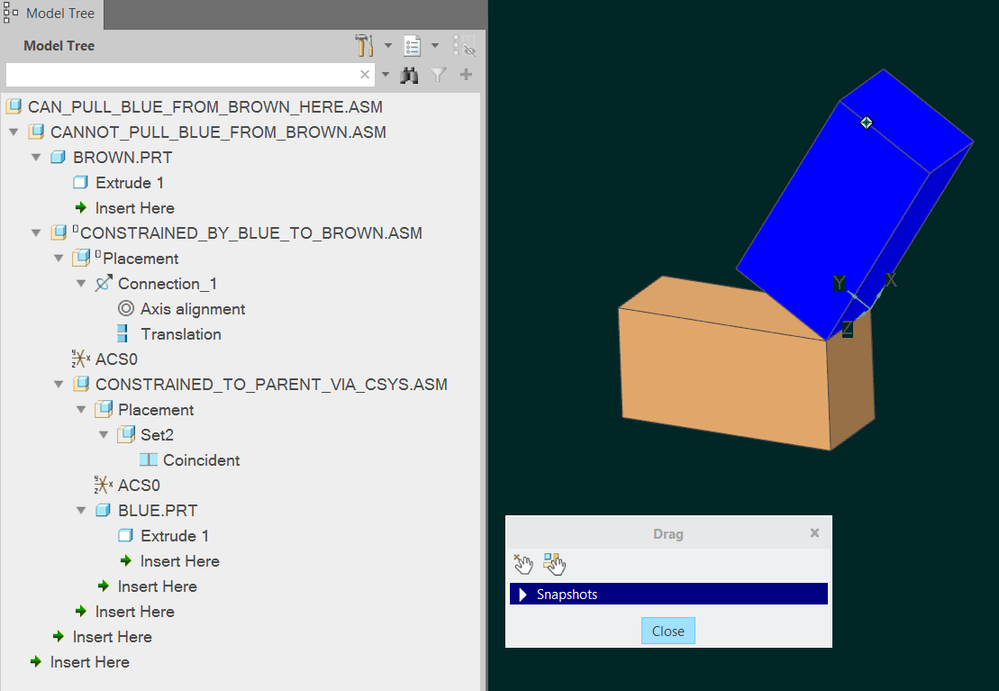Viewport: 999px width, 691px height.
Task: Click CONSTRAINED_BY_BLUE_TO_BROWN.ASM assembly icon
Action: 59,233
